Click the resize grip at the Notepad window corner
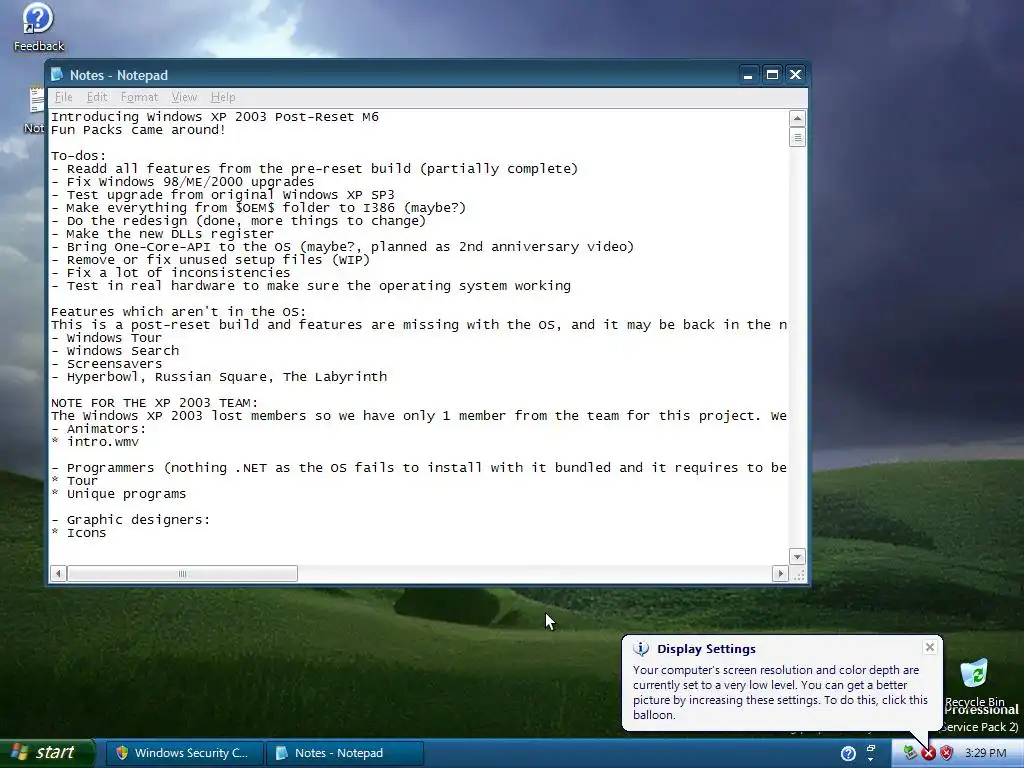This screenshot has width=1024, height=768. click(x=798, y=575)
